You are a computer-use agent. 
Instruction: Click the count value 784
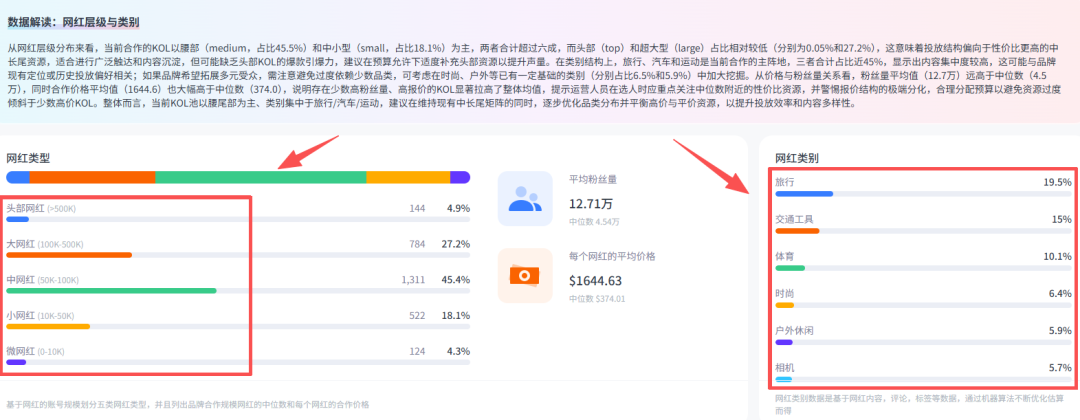tap(417, 244)
